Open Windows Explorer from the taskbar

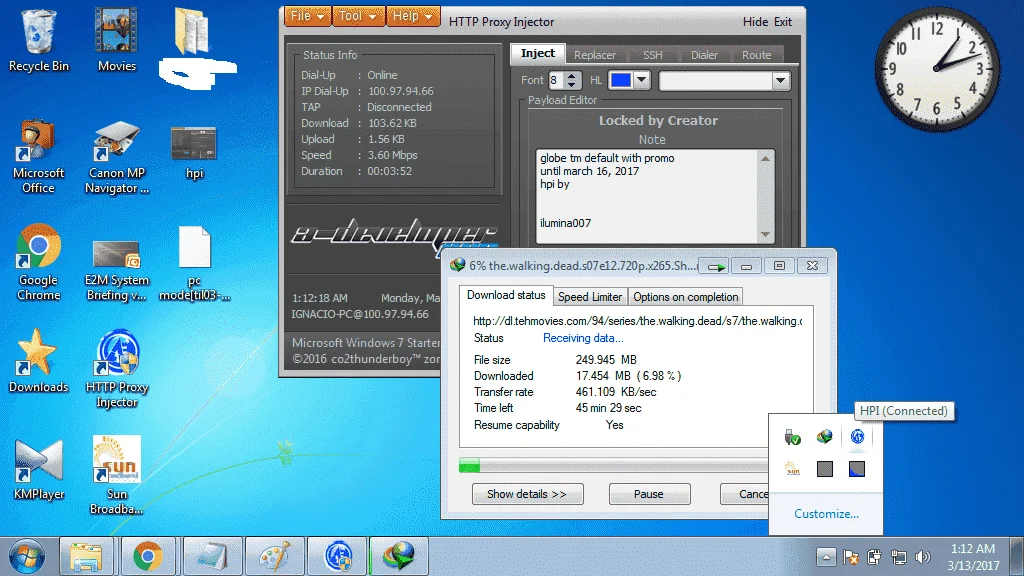tap(86, 556)
